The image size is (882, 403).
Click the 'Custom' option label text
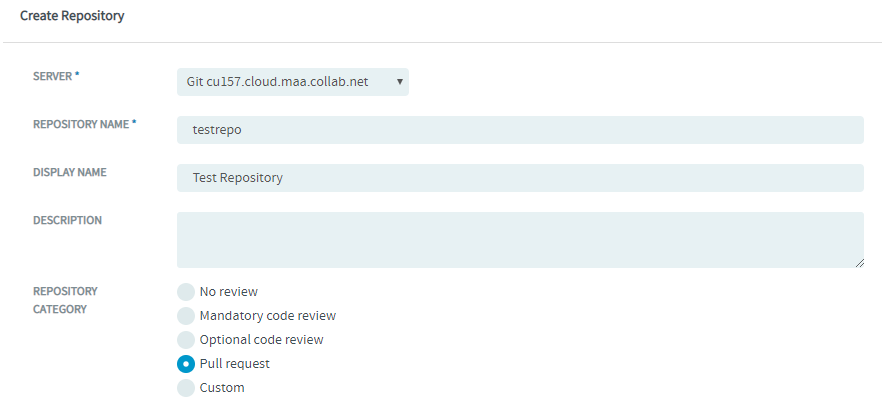pos(222,388)
